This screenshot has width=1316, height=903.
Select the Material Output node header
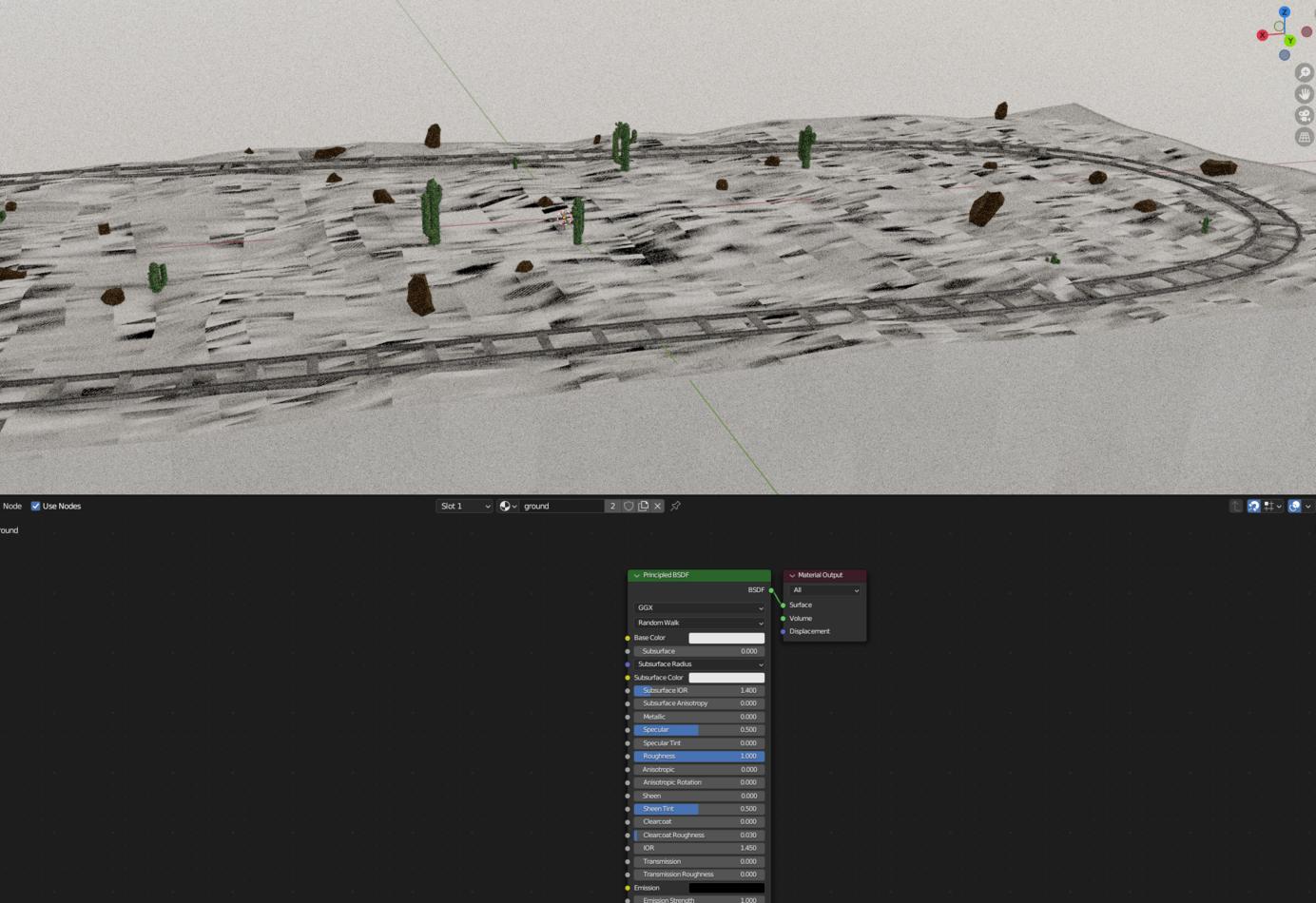pos(825,576)
